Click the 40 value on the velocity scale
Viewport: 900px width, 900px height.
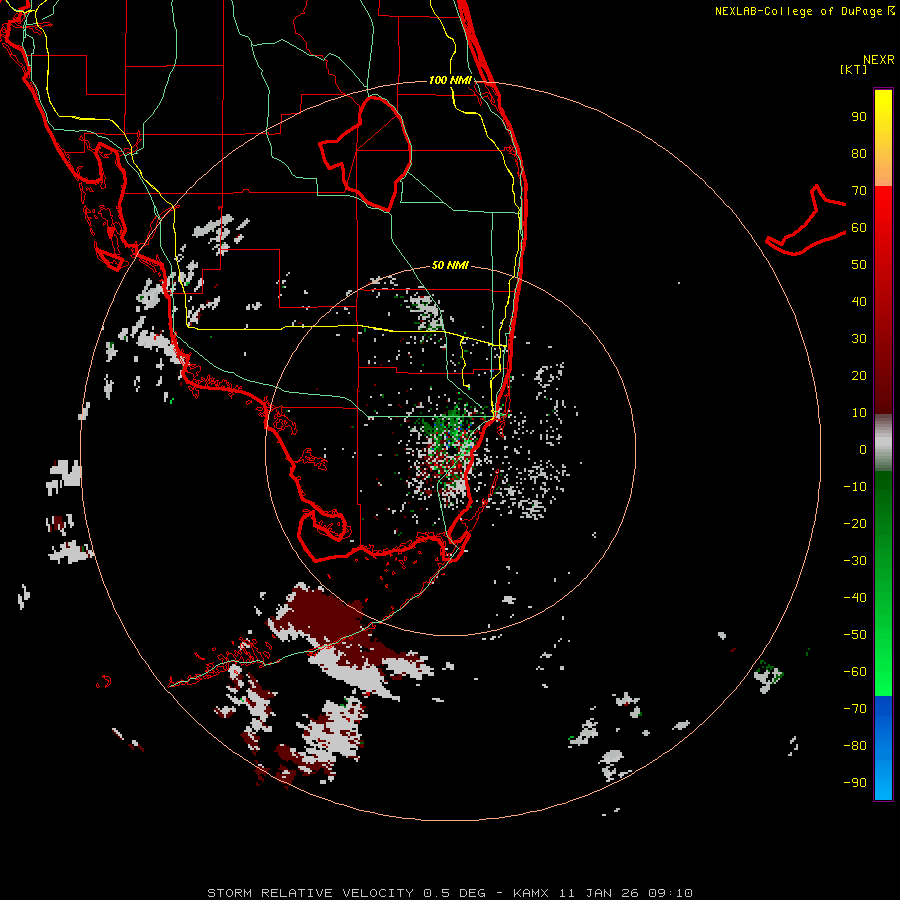tap(859, 301)
